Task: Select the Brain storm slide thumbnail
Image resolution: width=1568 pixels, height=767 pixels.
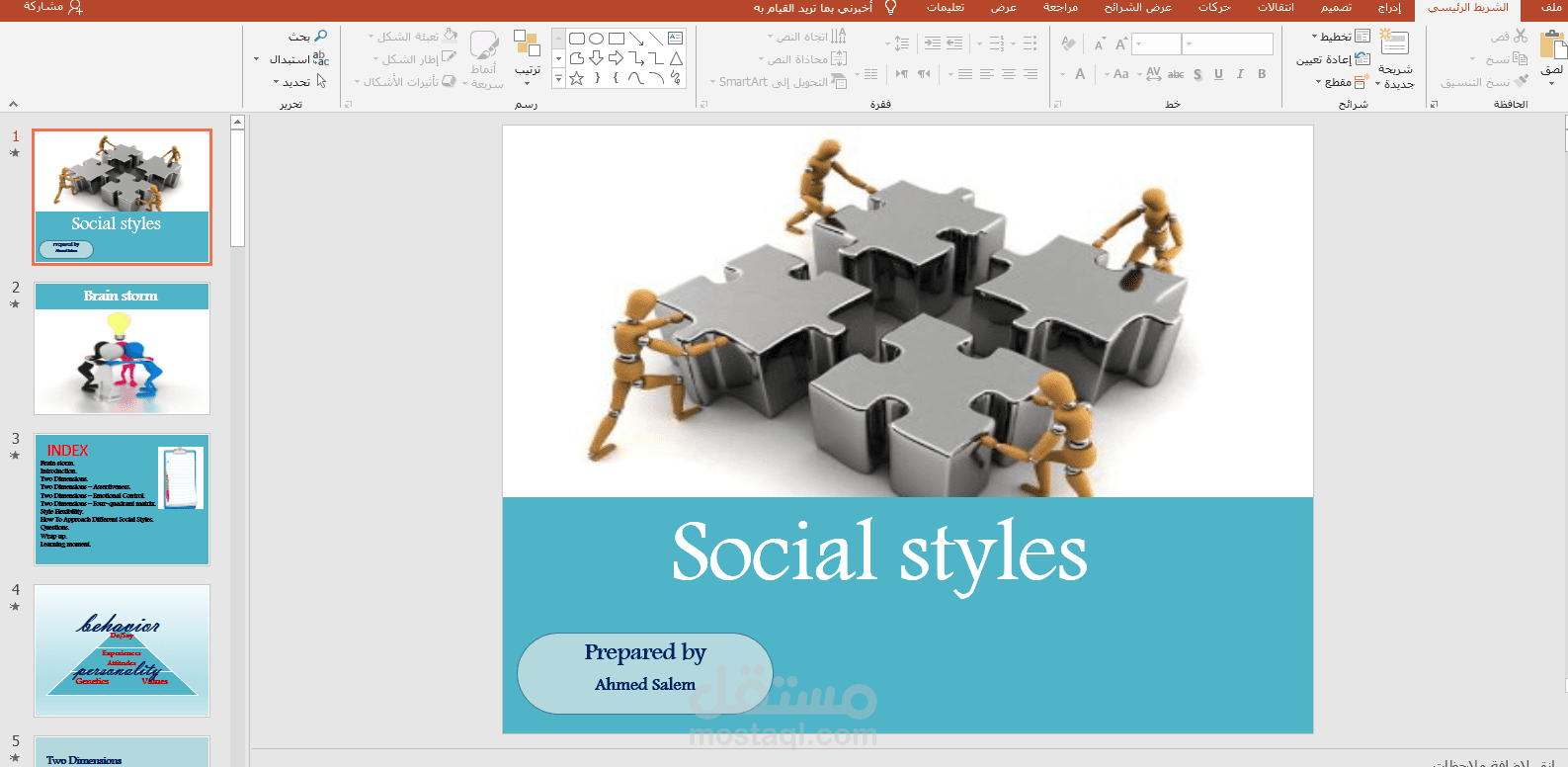Action: coord(122,349)
